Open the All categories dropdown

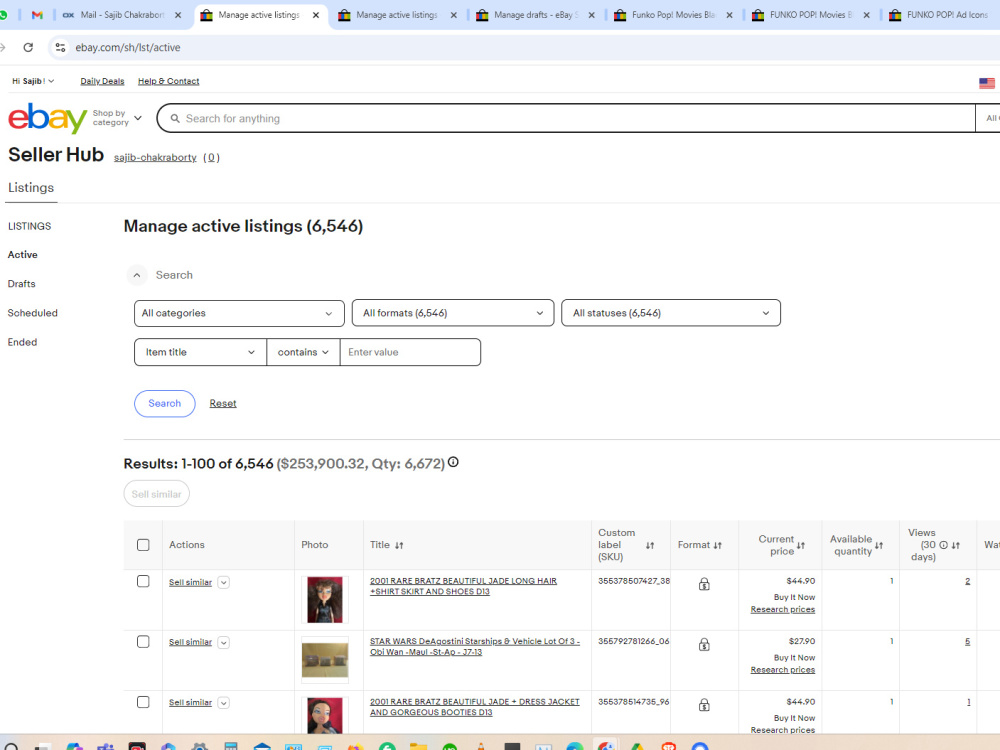point(239,313)
